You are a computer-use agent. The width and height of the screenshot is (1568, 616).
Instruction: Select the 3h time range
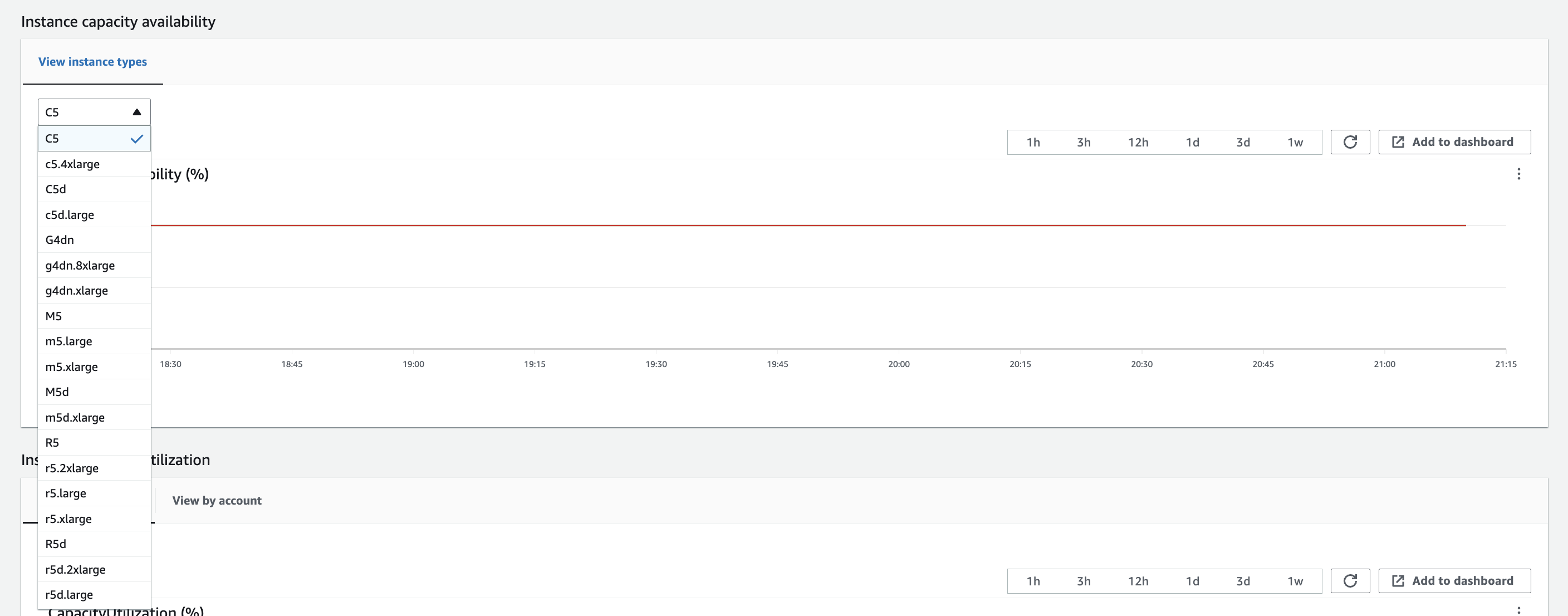[x=1084, y=142]
